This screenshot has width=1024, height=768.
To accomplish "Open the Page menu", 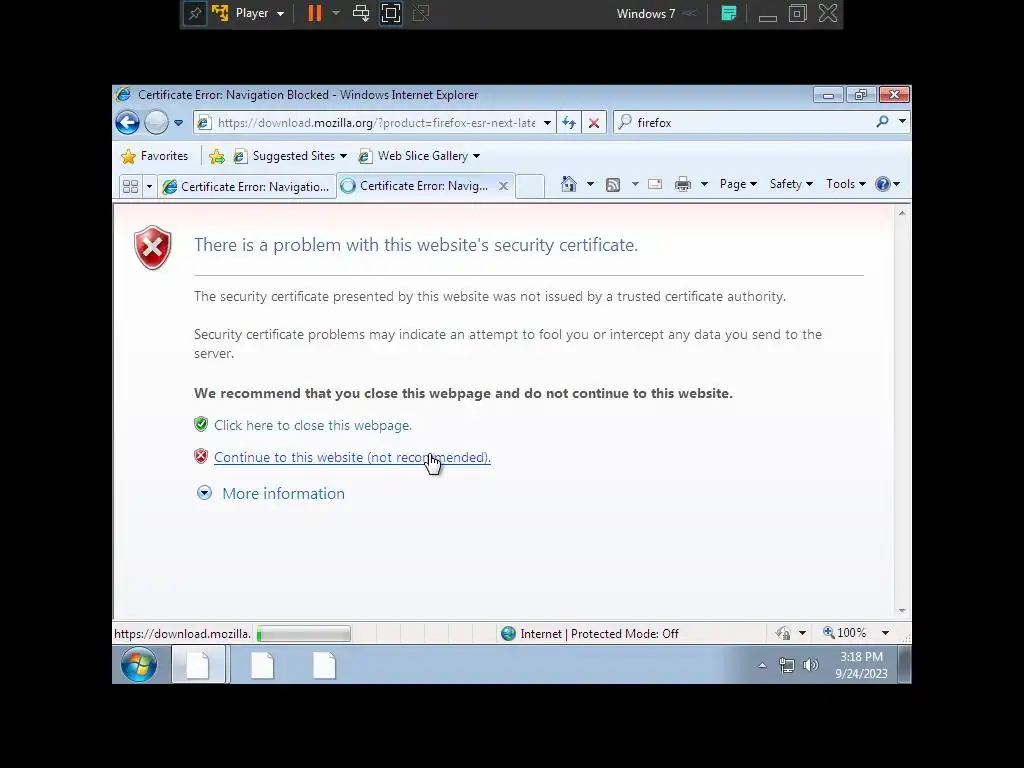I will pyautogui.click(x=738, y=184).
